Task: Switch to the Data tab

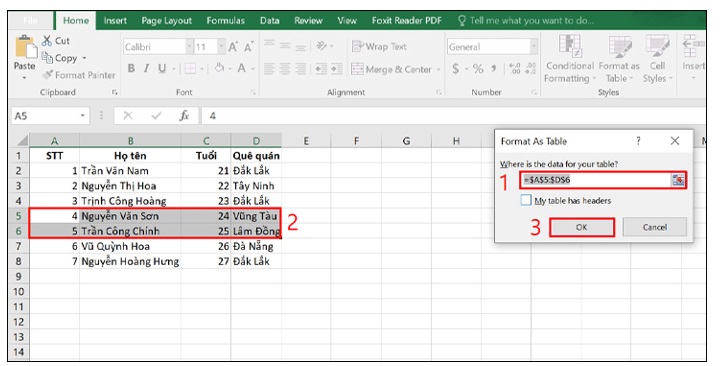Action: (269, 21)
